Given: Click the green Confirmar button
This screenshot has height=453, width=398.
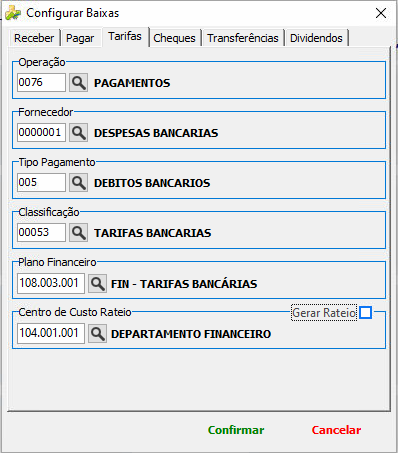Looking at the screenshot, I should 236,430.
